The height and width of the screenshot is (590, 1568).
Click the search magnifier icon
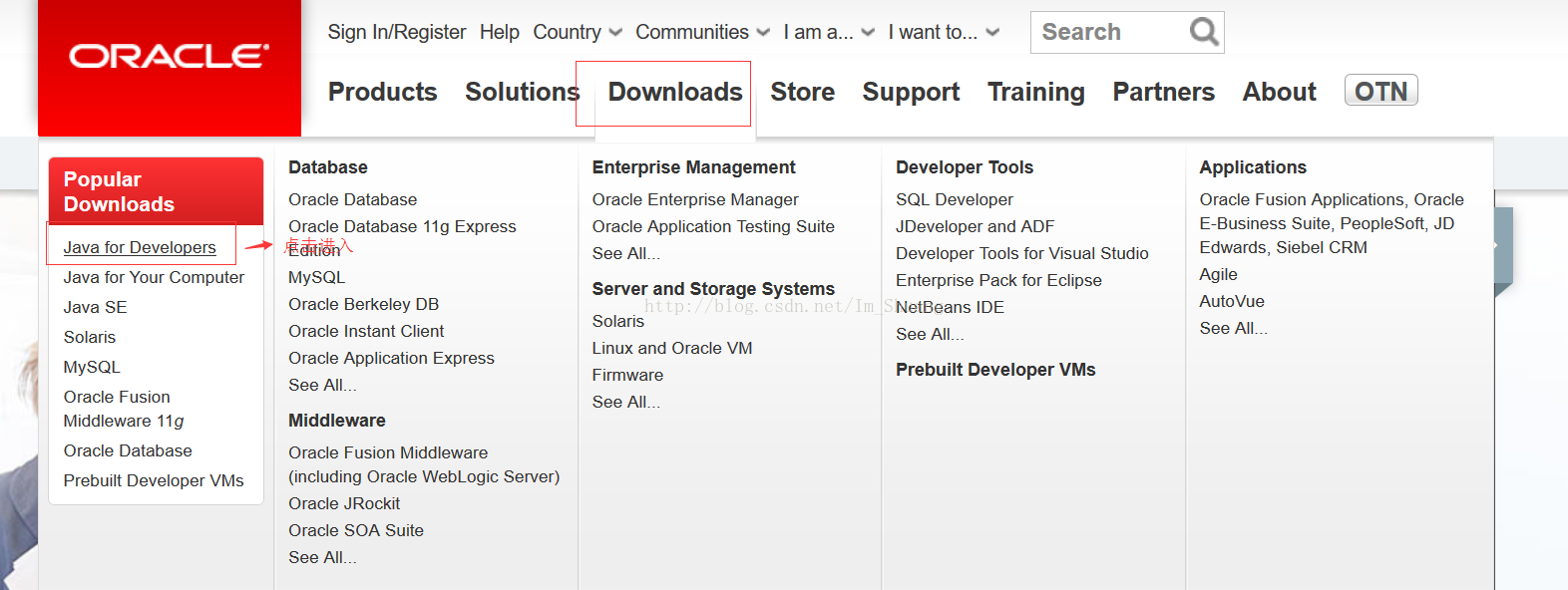[1204, 32]
